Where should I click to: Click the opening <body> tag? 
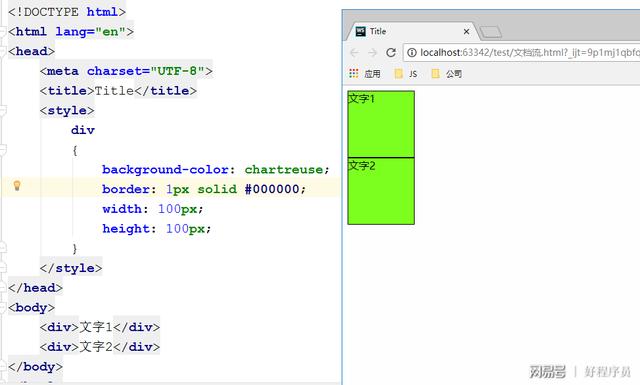click(x=31, y=307)
